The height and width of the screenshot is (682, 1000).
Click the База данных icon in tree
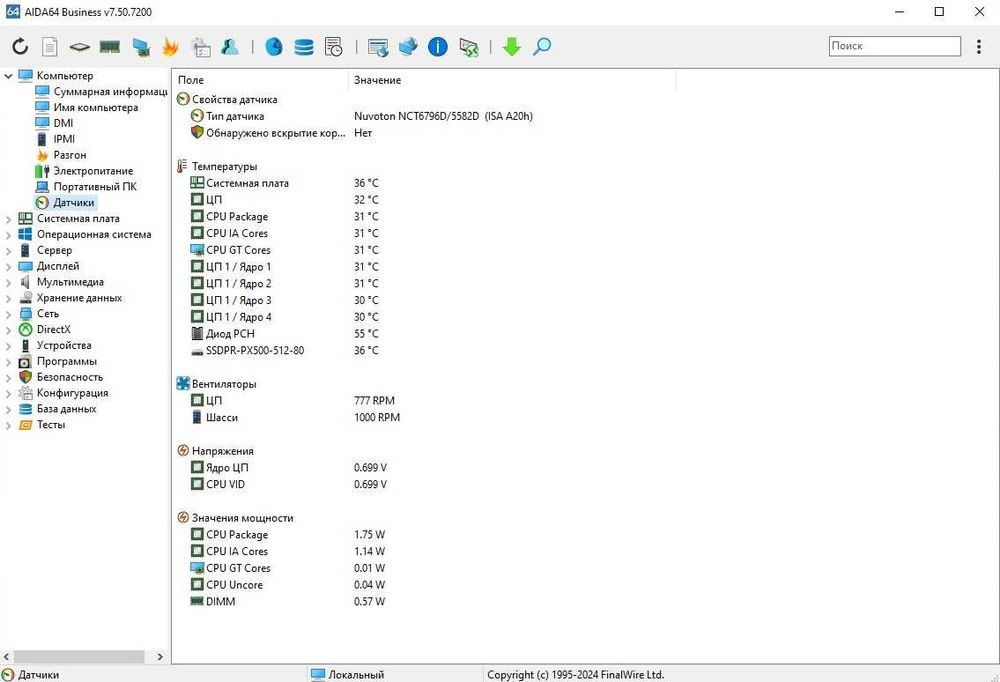26,409
